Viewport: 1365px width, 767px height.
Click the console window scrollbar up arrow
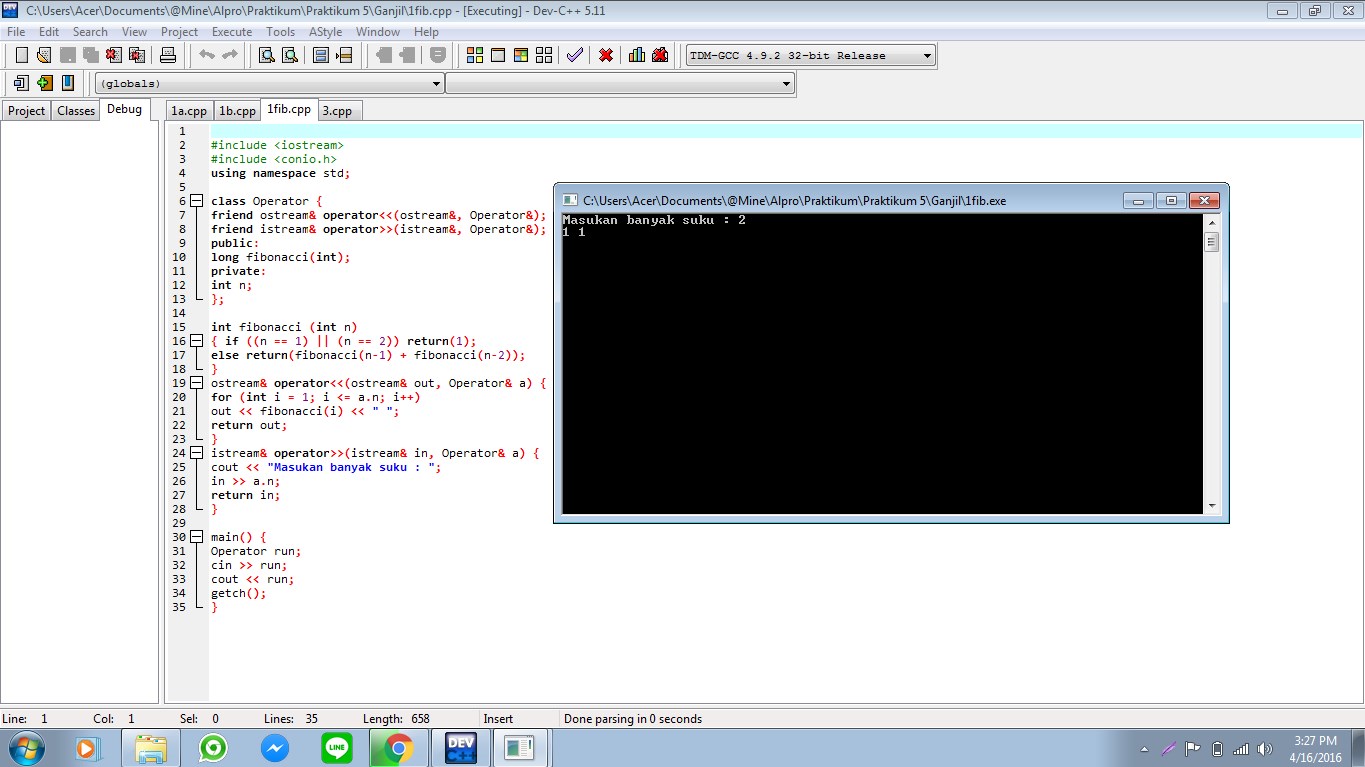coord(1212,223)
